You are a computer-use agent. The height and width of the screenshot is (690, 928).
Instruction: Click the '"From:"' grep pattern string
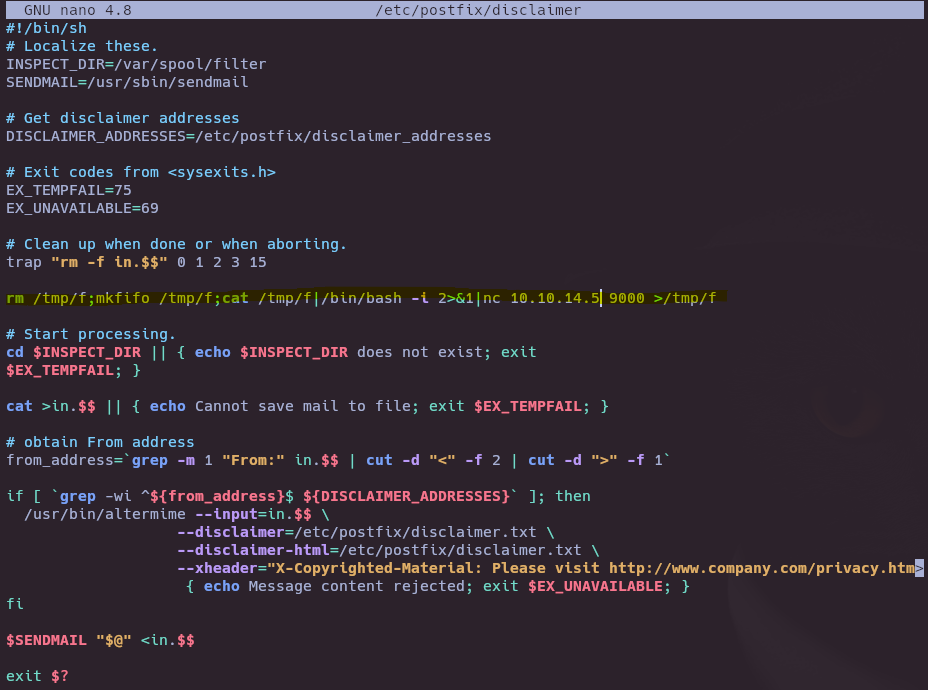(253, 460)
